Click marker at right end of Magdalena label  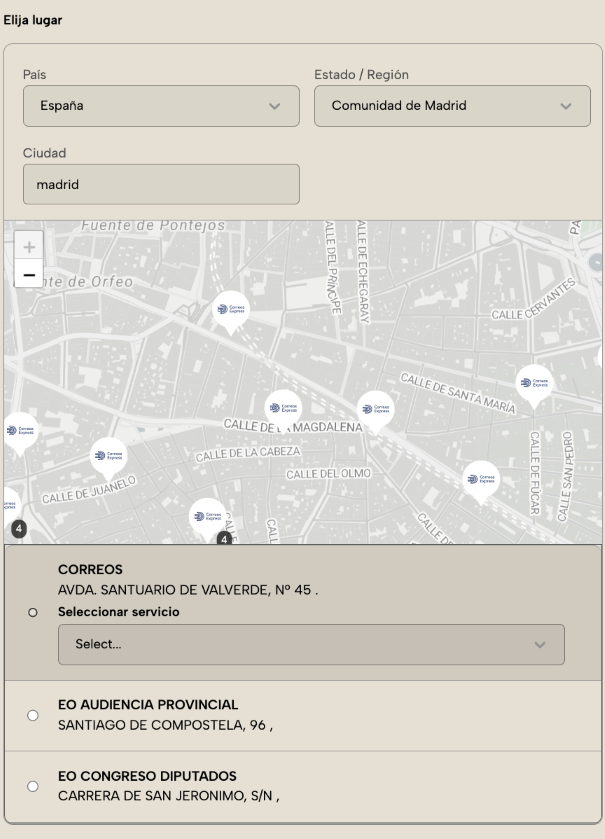point(375,408)
